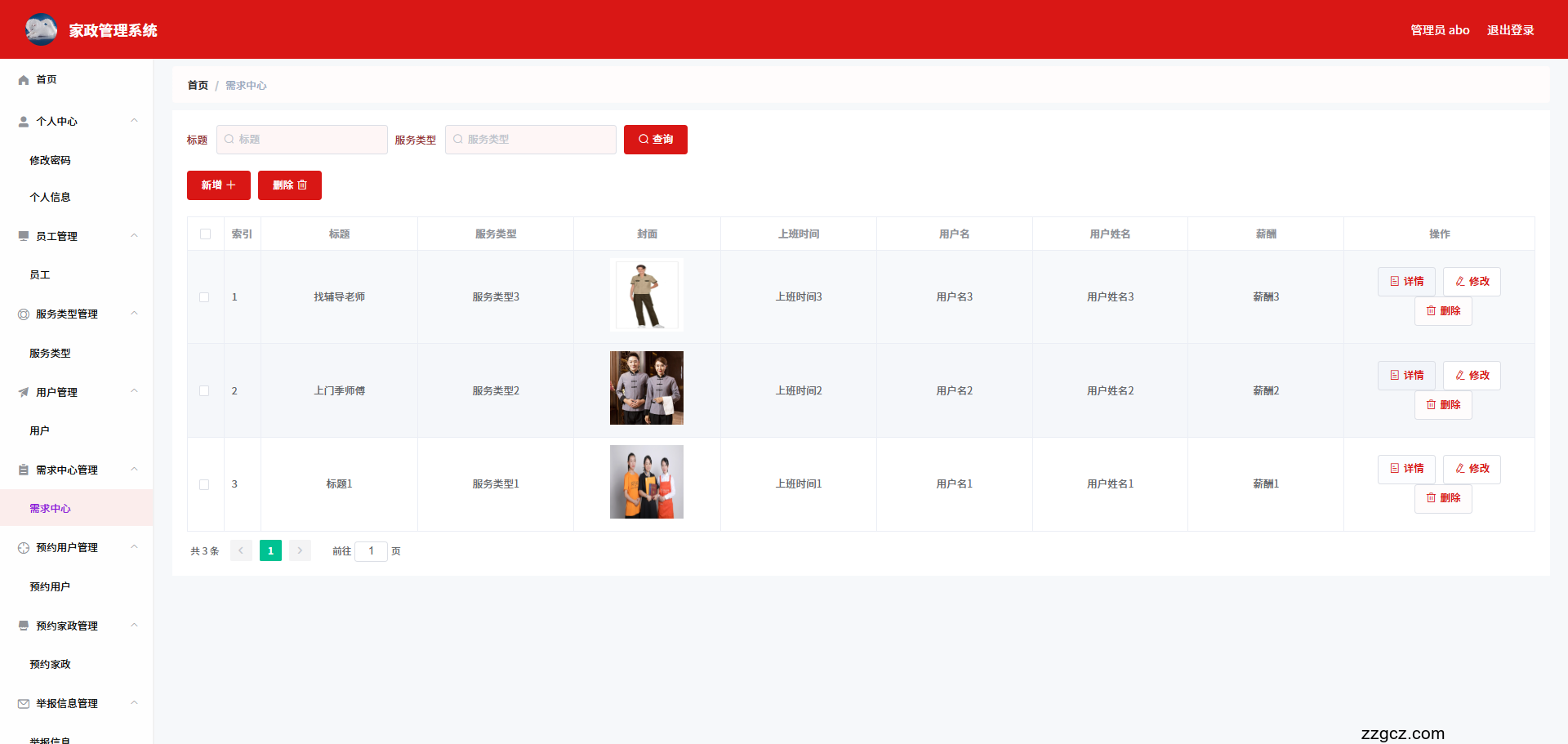Image resolution: width=1568 pixels, height=744 pixels.
Task: Click the 预约用户管理 sidebar icon
Action: 24,548
